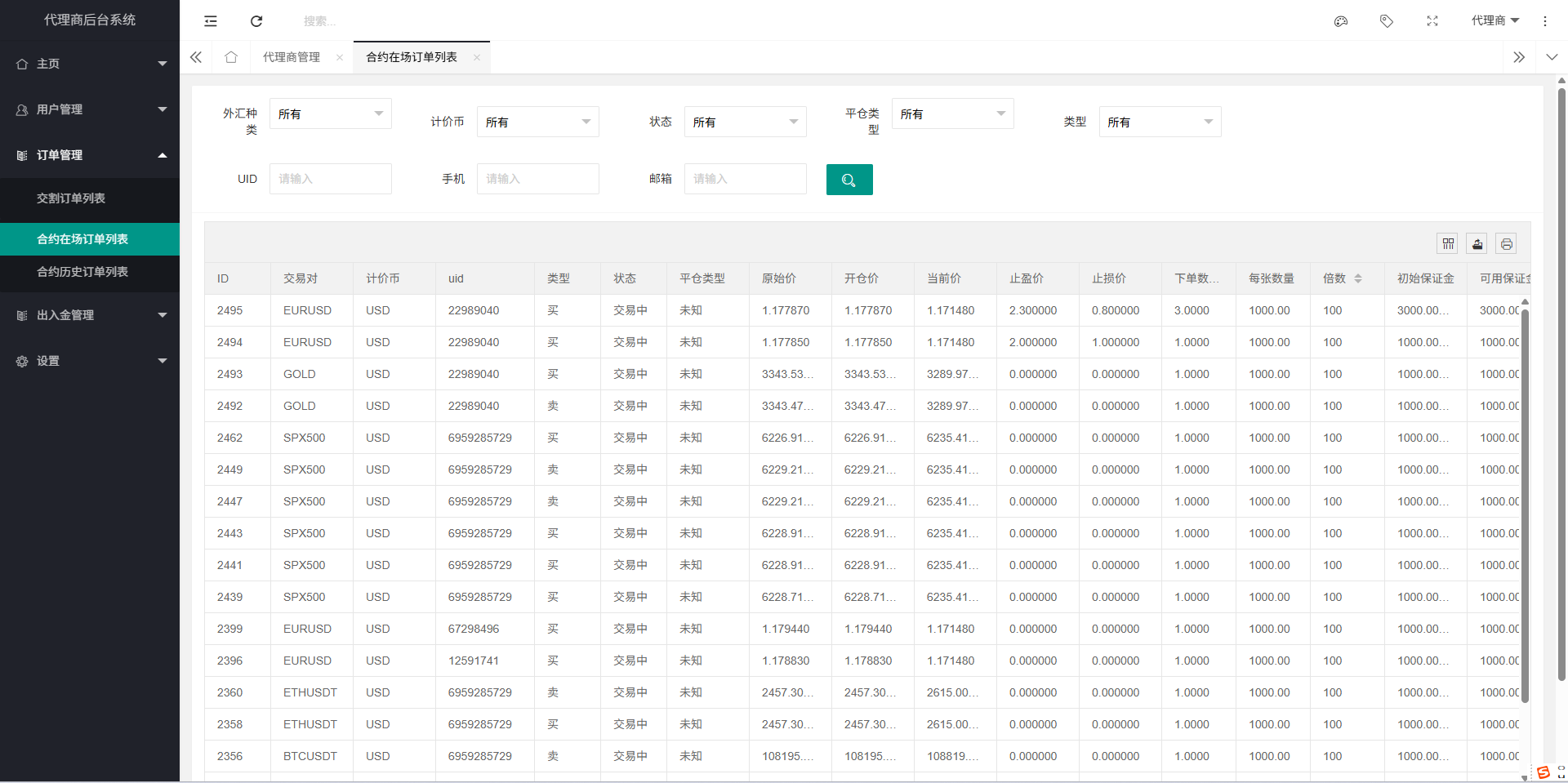Screen dimensions: 1568x783
Task: Click the green search button
Action: click(x=849, y=180)
